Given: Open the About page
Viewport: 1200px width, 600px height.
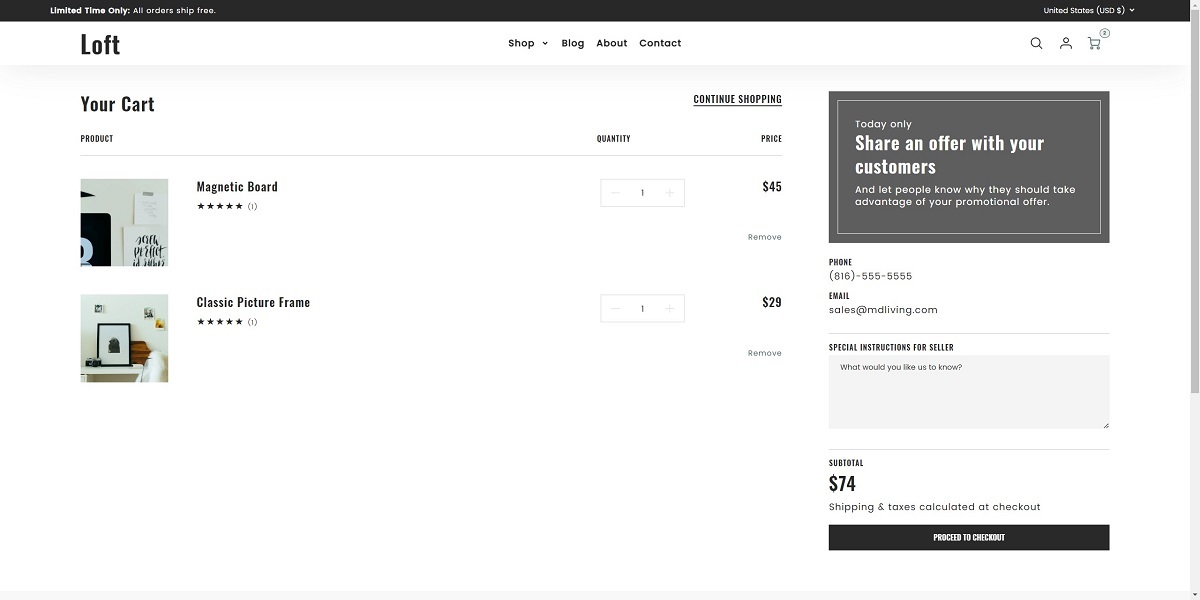Looking at the screenshot, I should click(611, 43).
